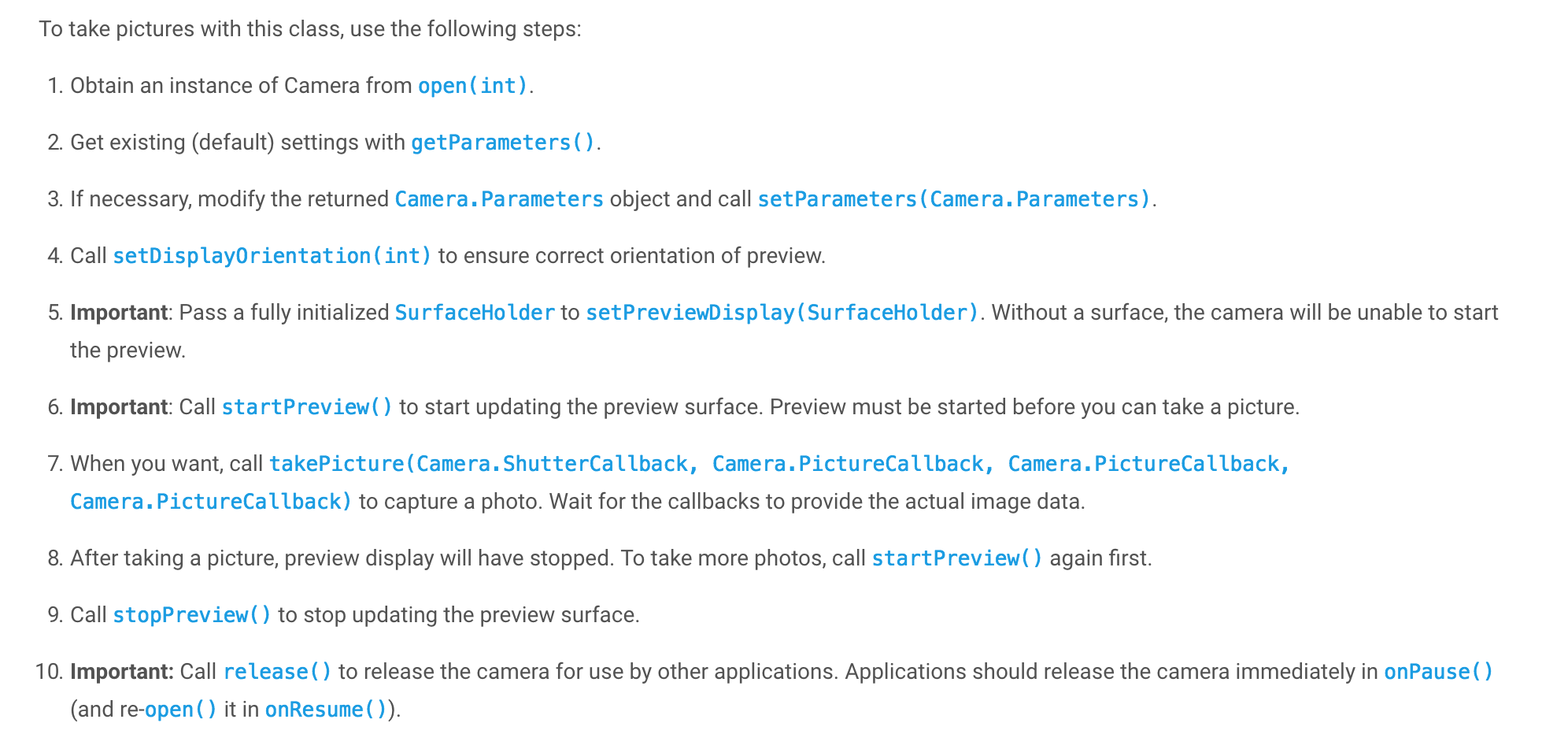Click the setDisplayOrientation(int) link
Viewport: 1568px width, 734px height.
coord(272,256)
